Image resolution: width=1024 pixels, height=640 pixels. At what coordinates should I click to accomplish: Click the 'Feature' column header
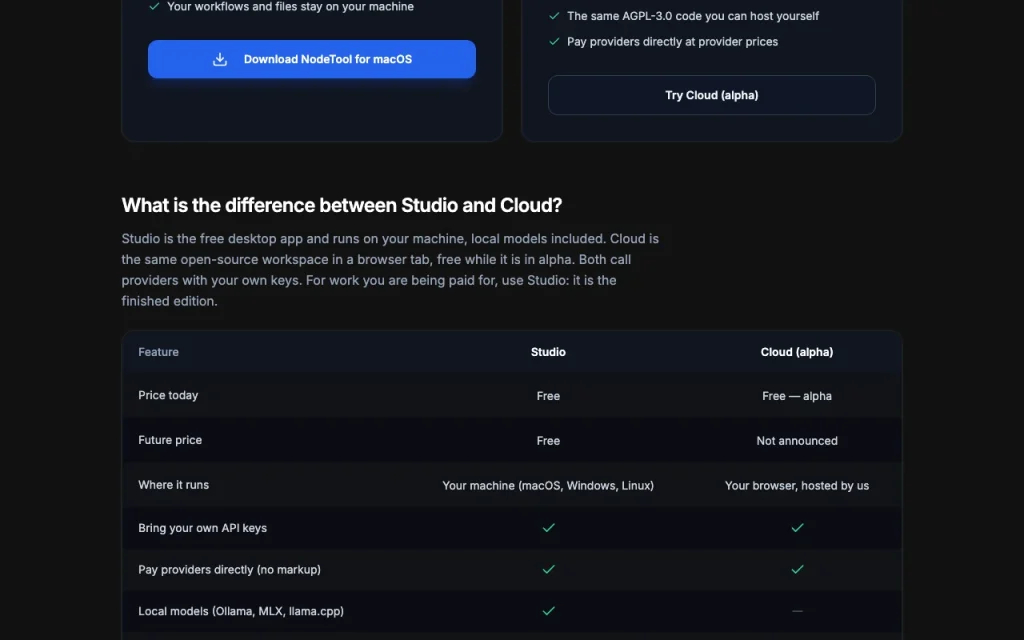click(x=158, y=352)
